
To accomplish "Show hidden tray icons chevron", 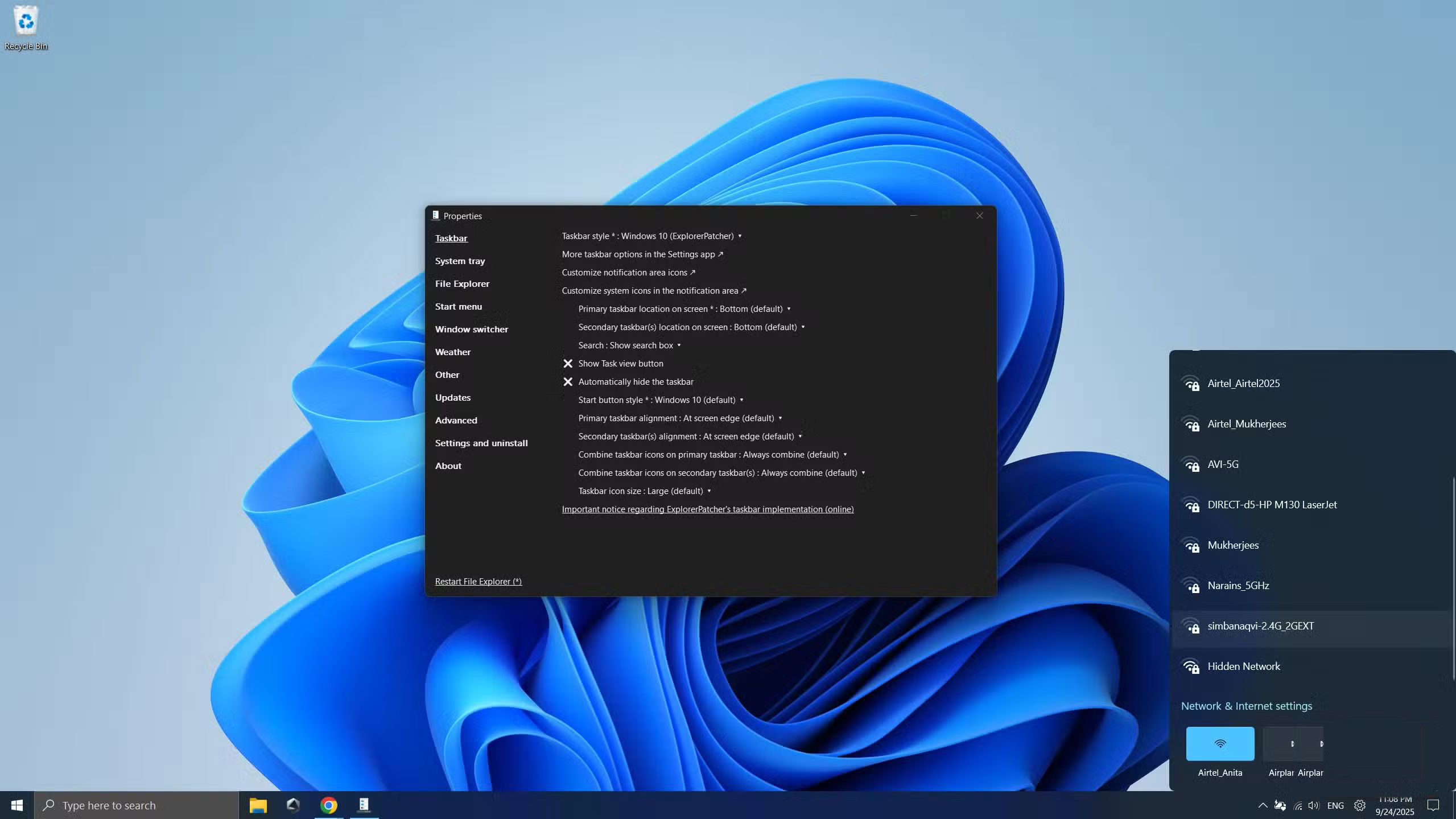I will coord(1262,805).
